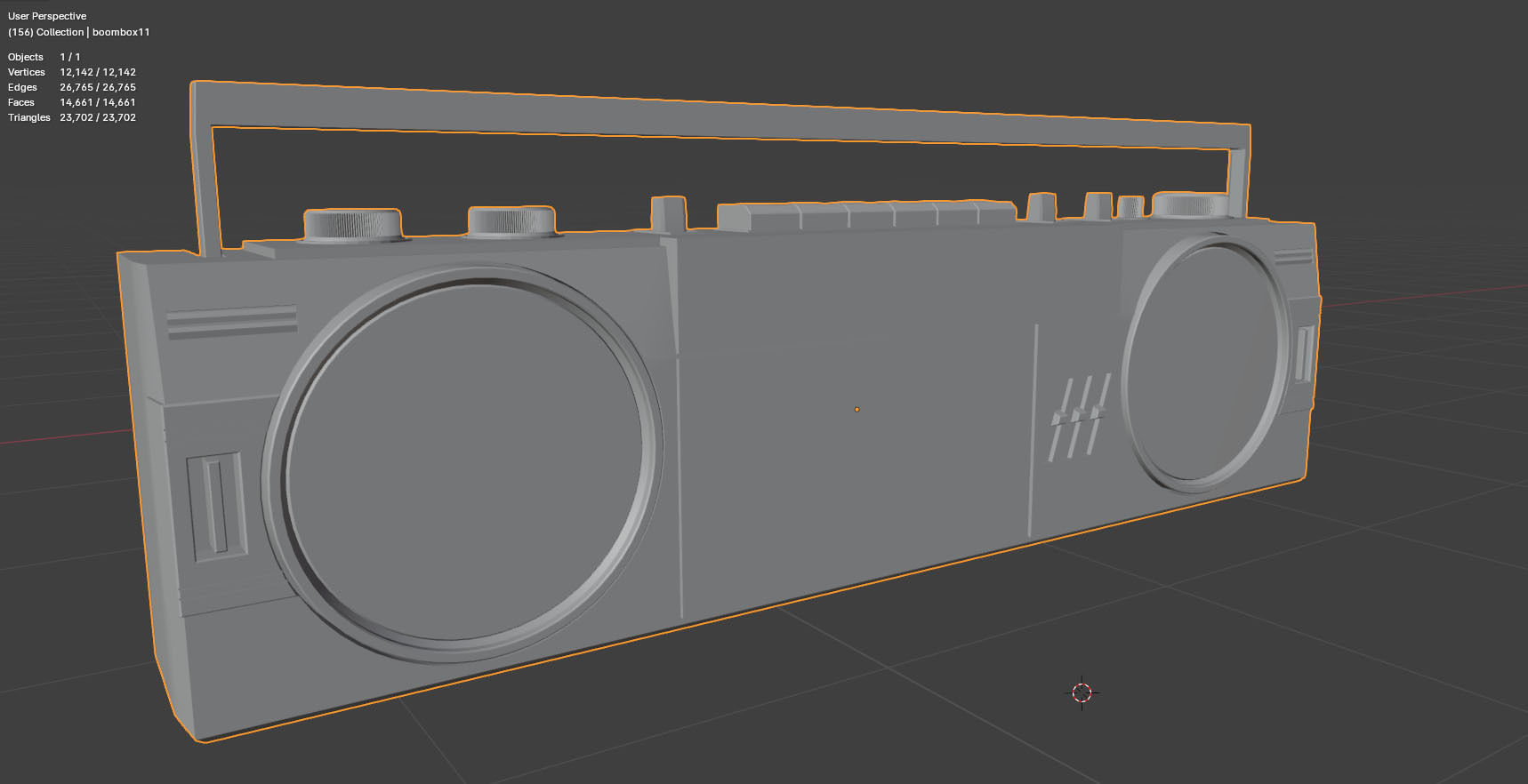Click the Triangles "23,702 / 23,702" value
Screen dimensions: 1528x784
tap(98, 117)
